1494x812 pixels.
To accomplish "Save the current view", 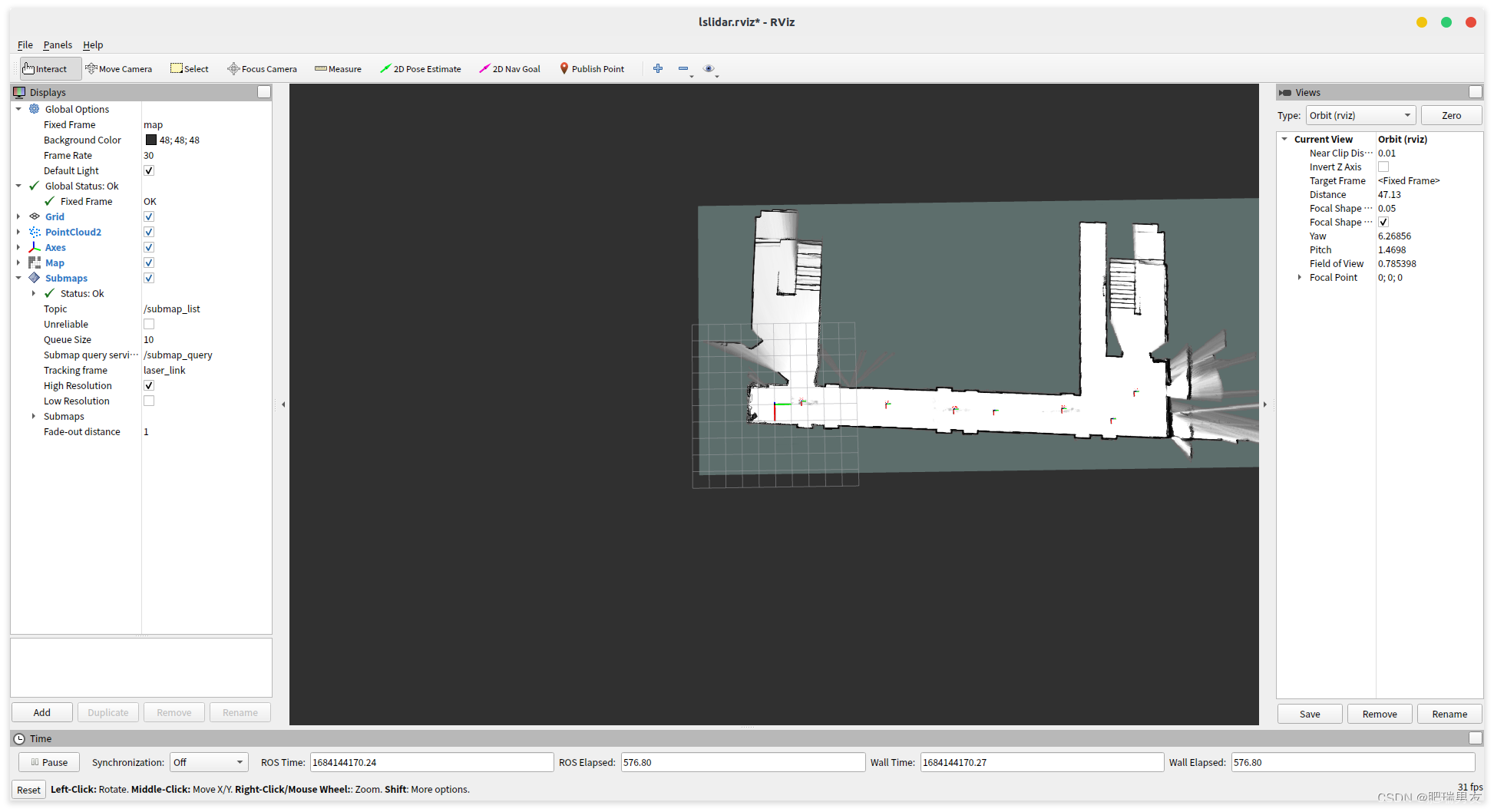I will tap(1310, 714).
